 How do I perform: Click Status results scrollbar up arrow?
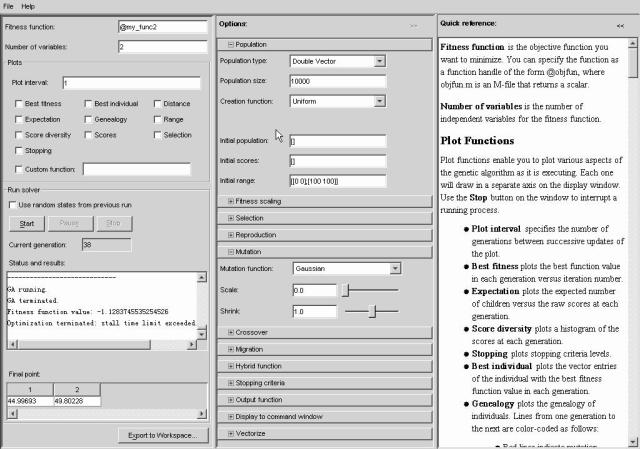pos(202,278)
